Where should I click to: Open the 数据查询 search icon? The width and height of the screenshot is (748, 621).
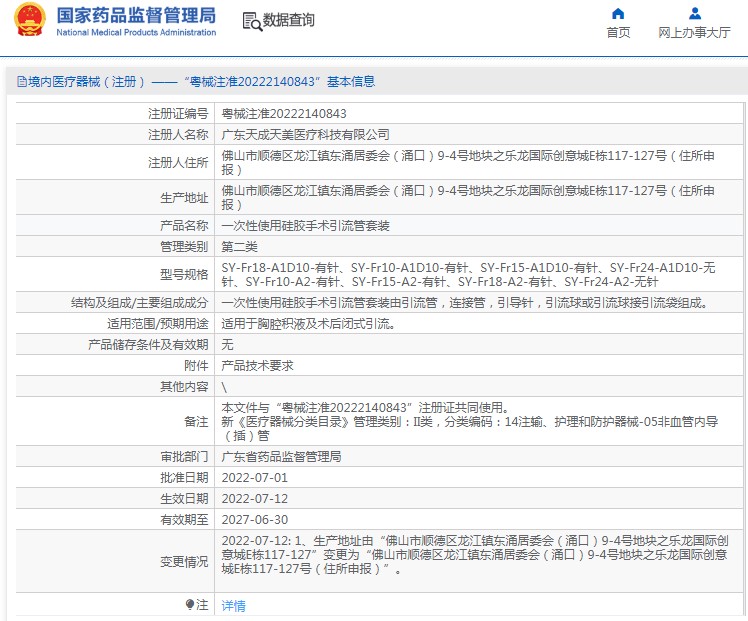tap(252, 21)
